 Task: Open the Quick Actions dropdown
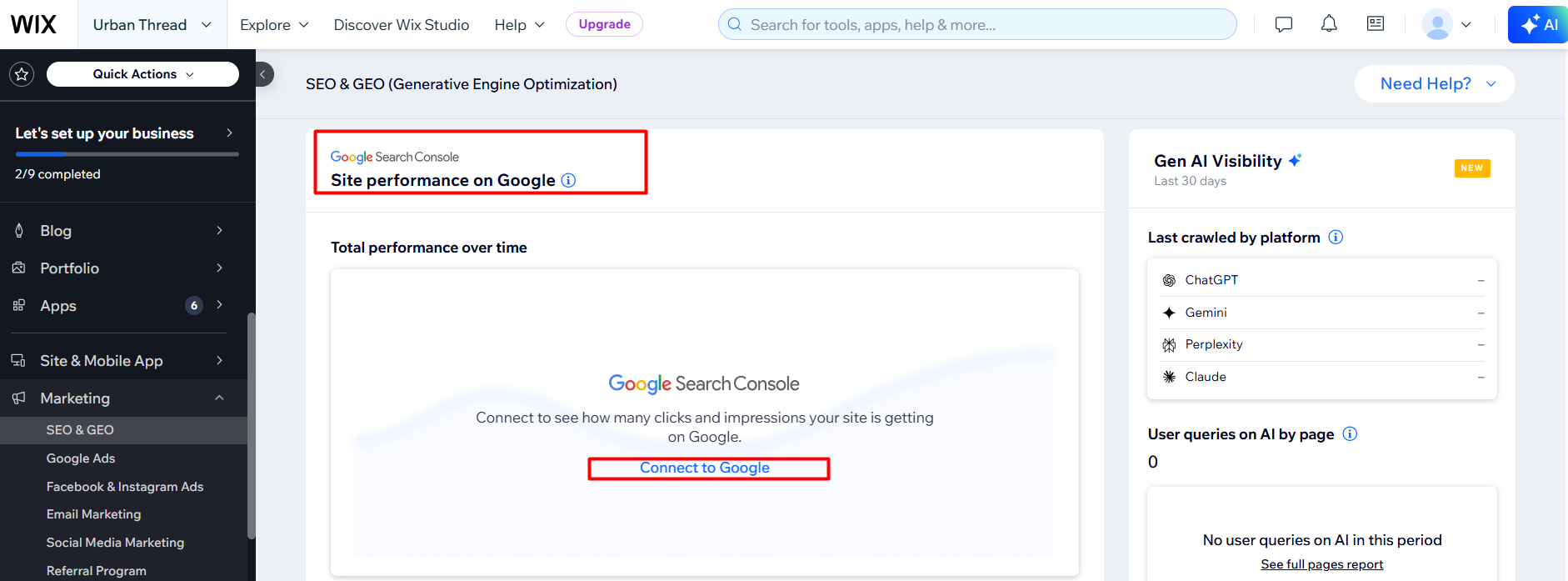click(x=142, y=74)
